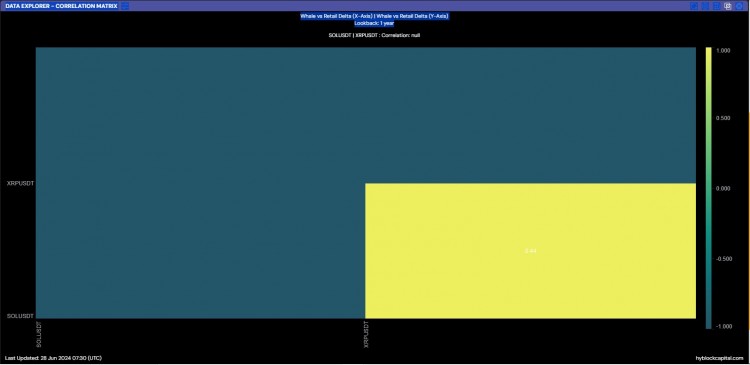Viewport: 750px width, 365px height.
Task: Click the menu icon beside Correlation Matrix title
Action: click(124, 6)
